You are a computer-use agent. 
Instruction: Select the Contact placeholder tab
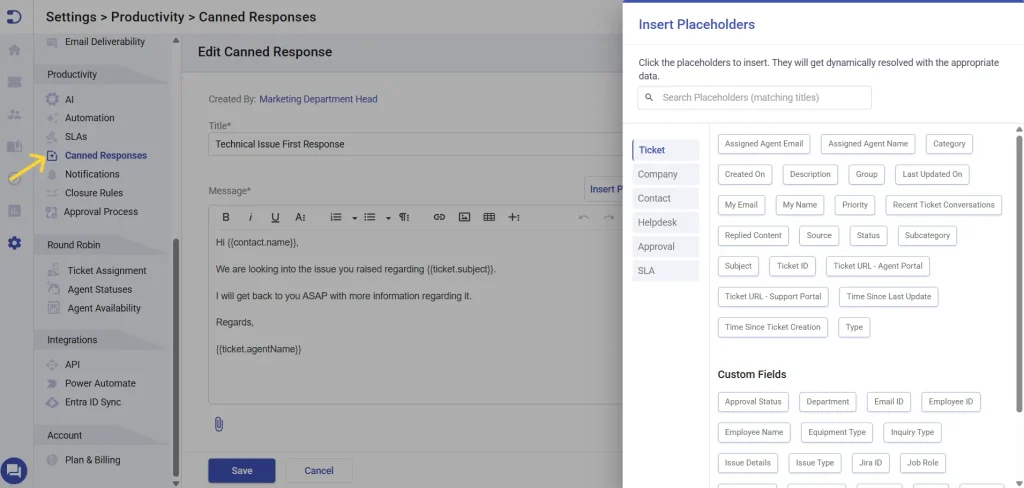[665, 199]
